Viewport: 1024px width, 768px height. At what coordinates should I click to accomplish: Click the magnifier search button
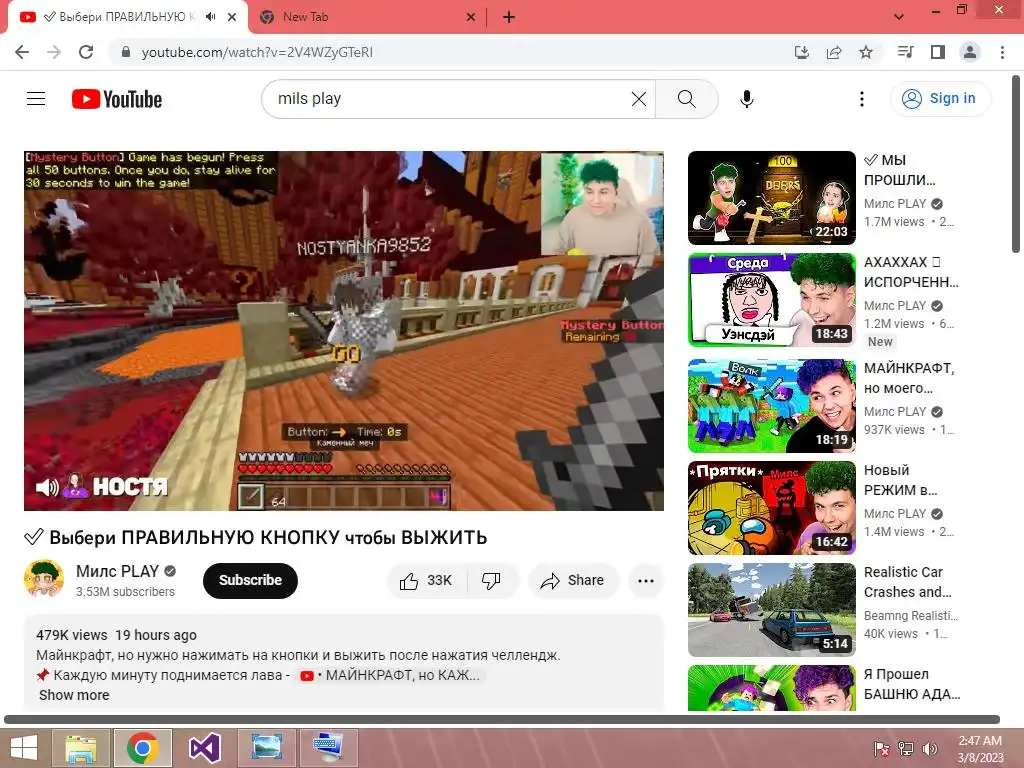tap(686, 99)
